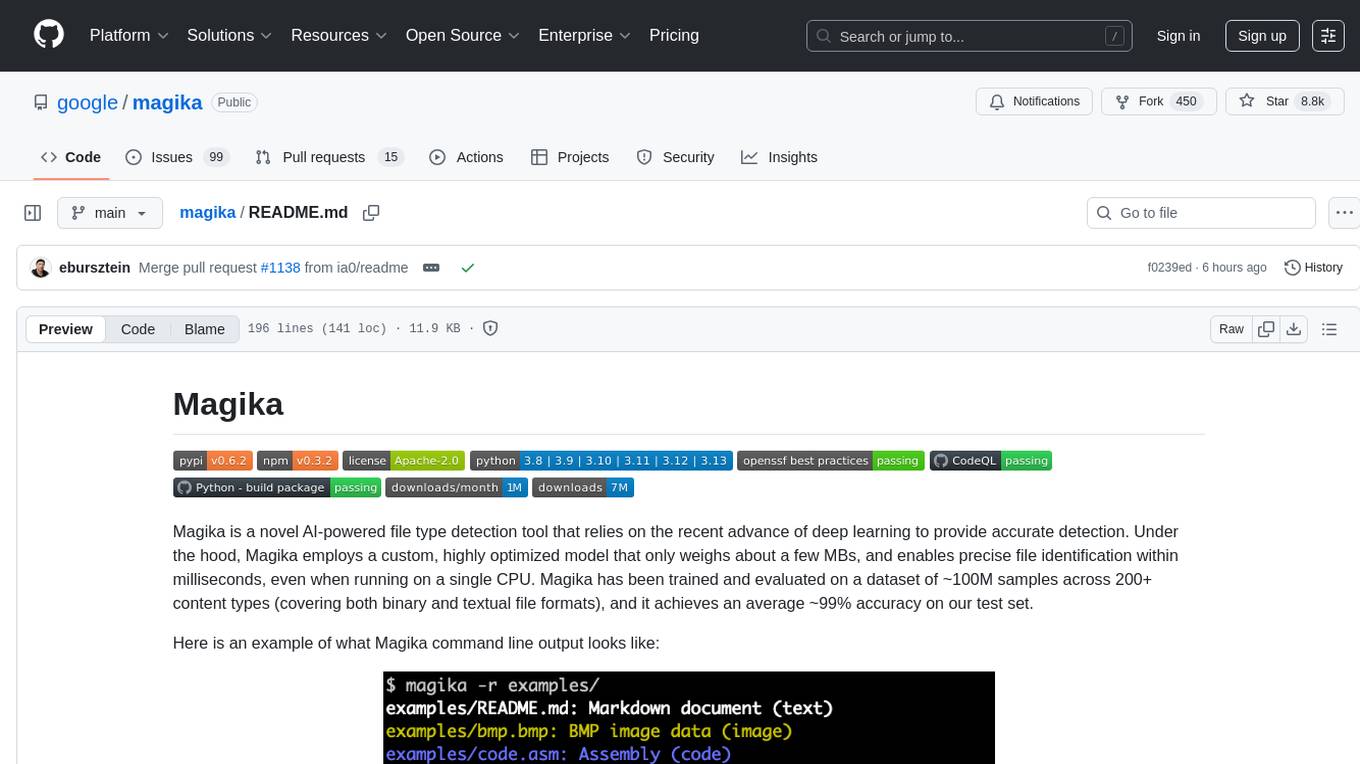The width and height of the screenshot is (1360, 764).
Task: Copy raw file contents
Action: coord(1266,329)
